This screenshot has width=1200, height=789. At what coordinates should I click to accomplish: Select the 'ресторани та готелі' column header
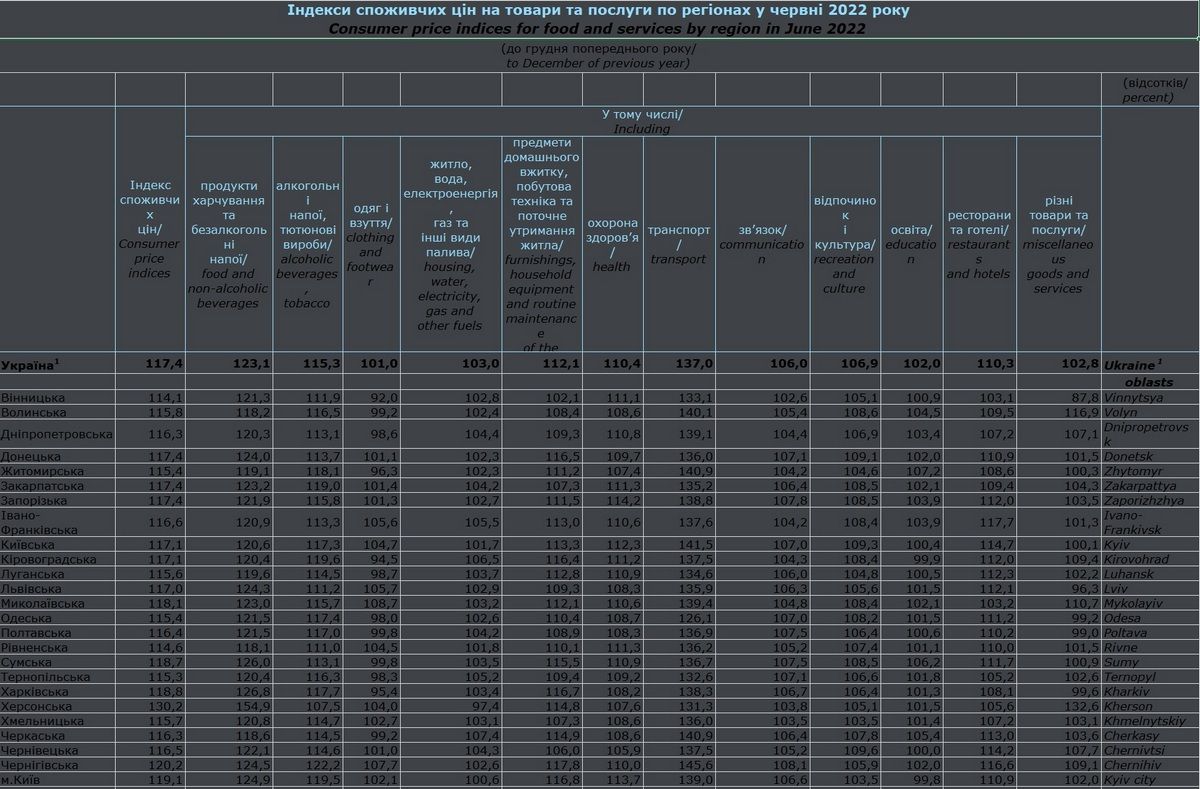click(x=978, y=244)
